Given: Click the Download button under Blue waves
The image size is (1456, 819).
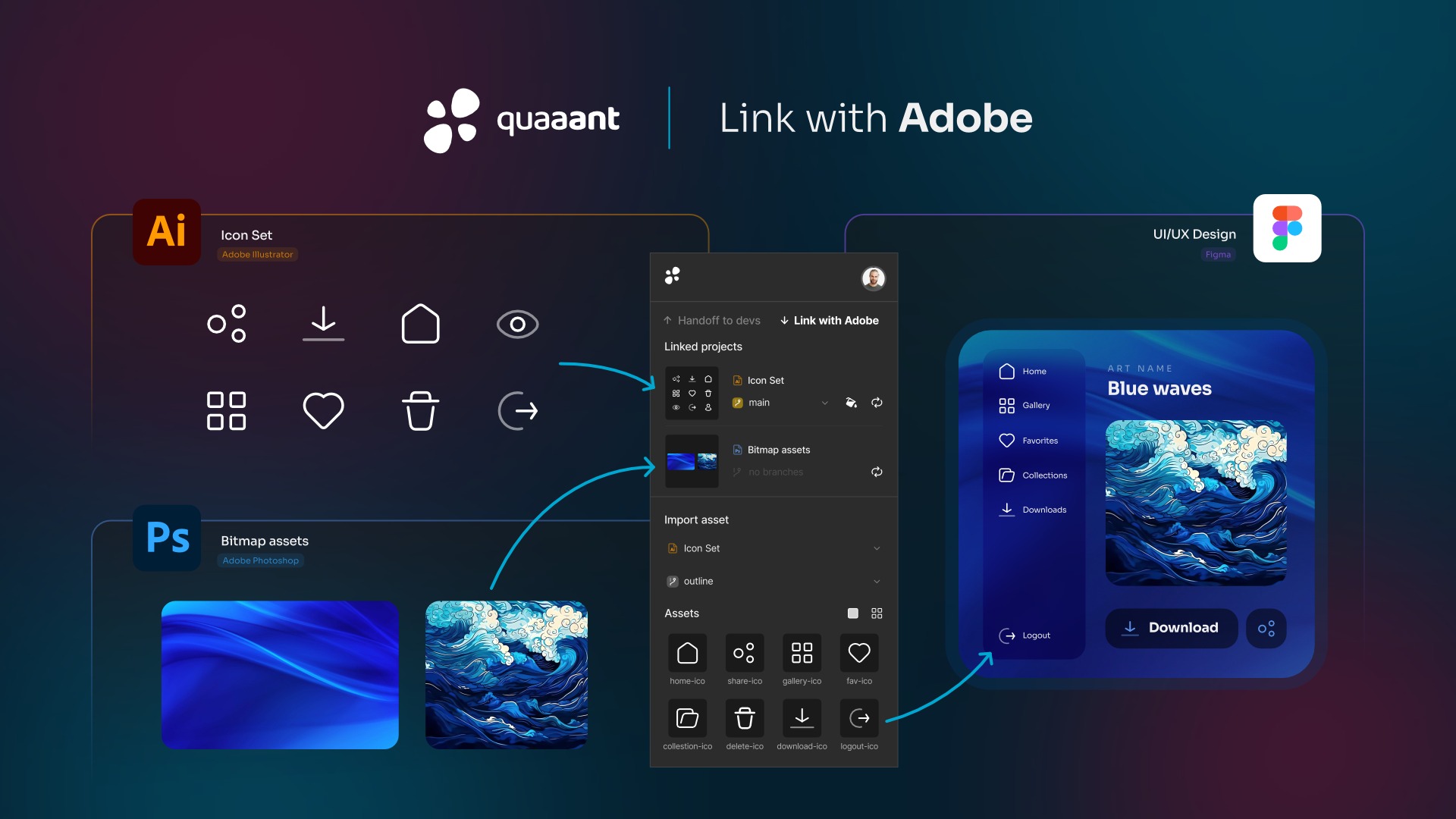Looking at the screenshot, I should 1172,628.
